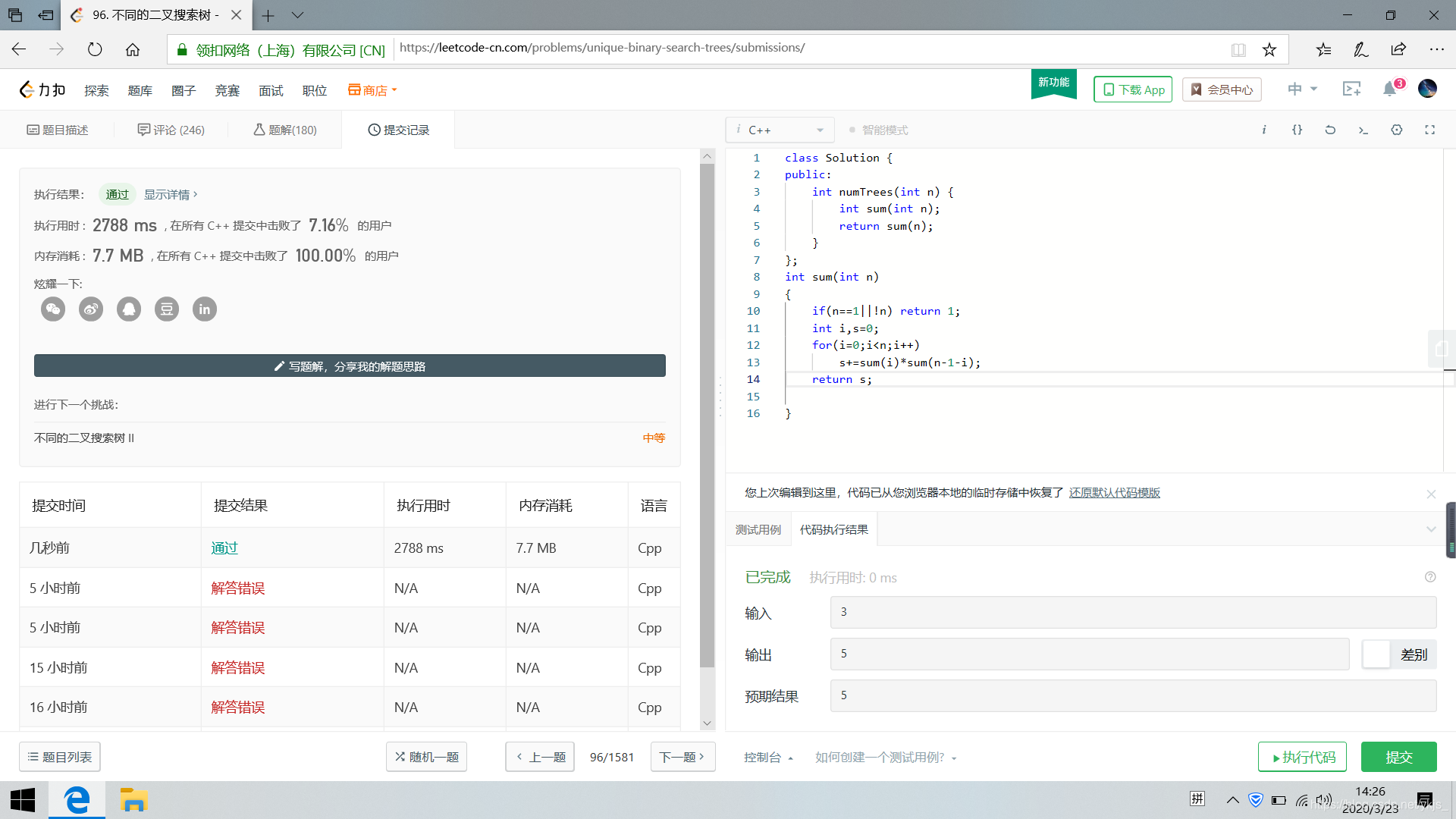
Task: Click the info icon in editor toolbar
Action: click(1264, 130)
